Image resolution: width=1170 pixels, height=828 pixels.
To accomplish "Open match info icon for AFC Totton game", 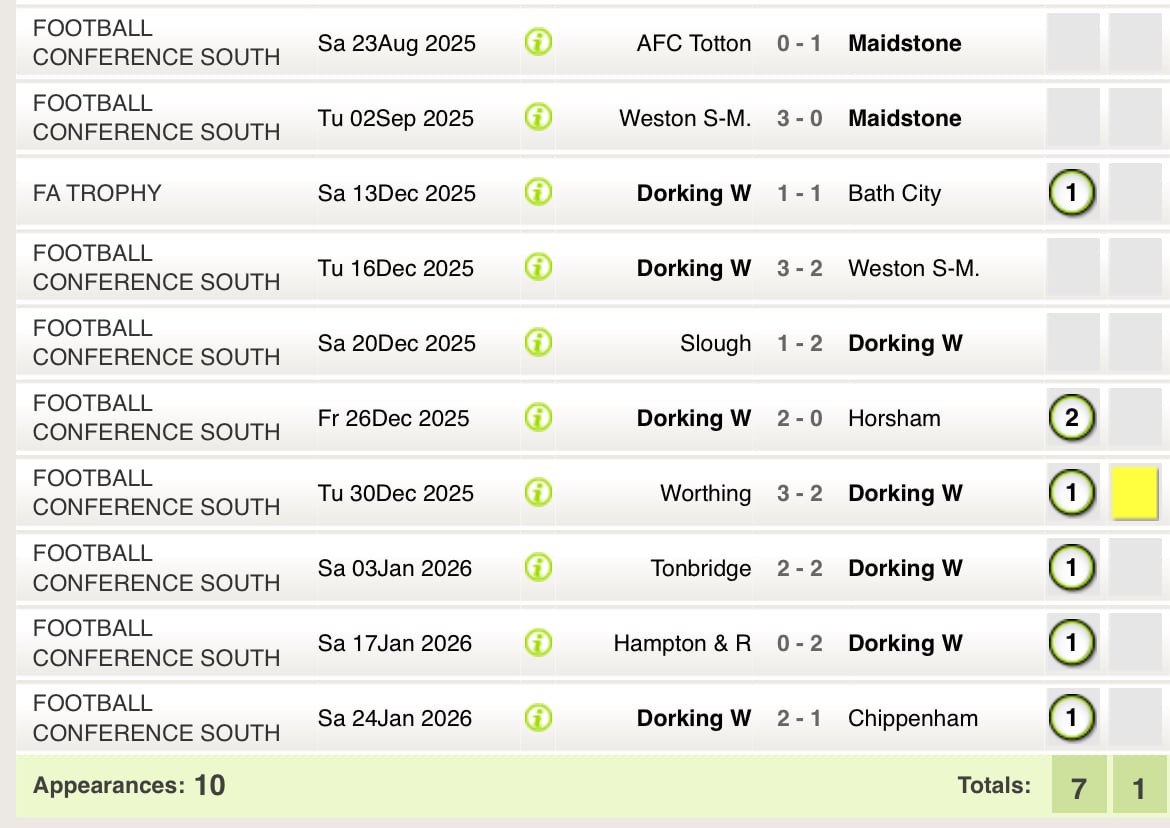I will pyautogui.click(x=538, y=42).
